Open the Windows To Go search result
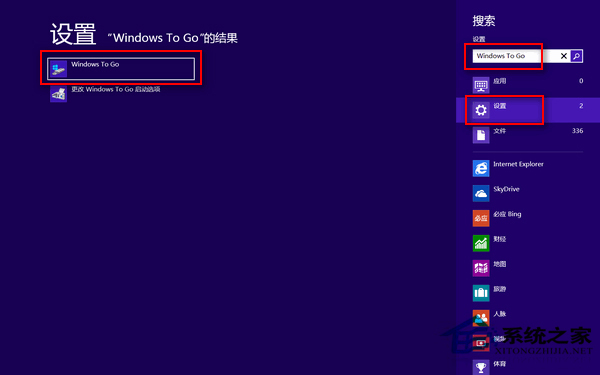The height and width of the screenshot is (375, 600). [121, 69]
